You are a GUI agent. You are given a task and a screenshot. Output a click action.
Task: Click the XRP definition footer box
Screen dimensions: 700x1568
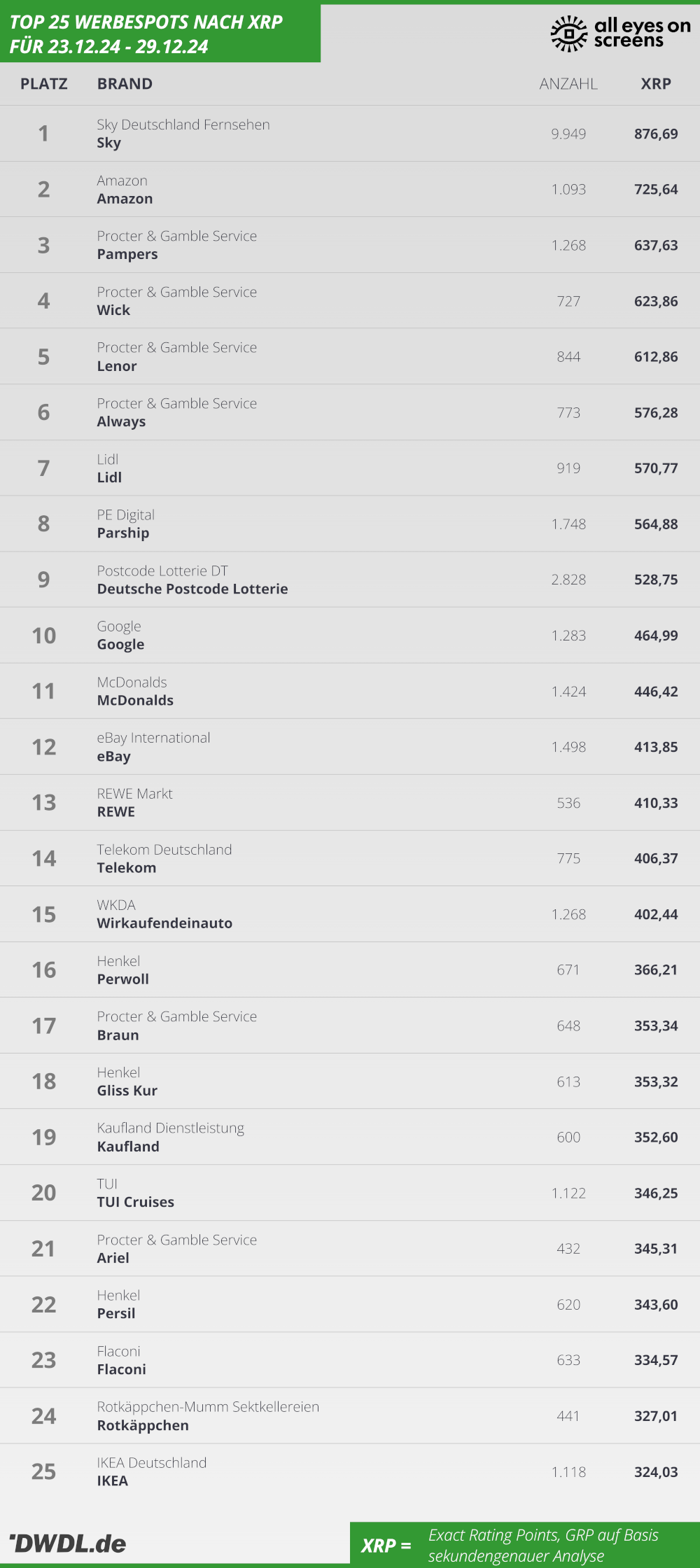525,1545
